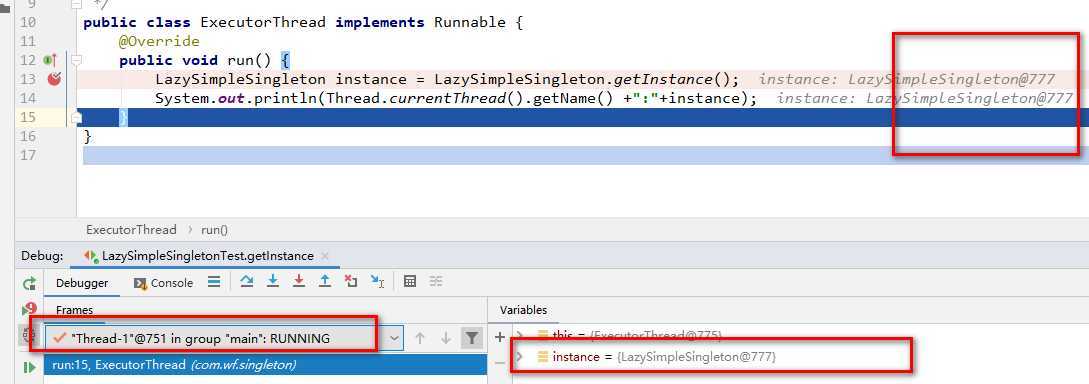
Task: Click the Drop Frame icon
Action: (x=351, y=281)
